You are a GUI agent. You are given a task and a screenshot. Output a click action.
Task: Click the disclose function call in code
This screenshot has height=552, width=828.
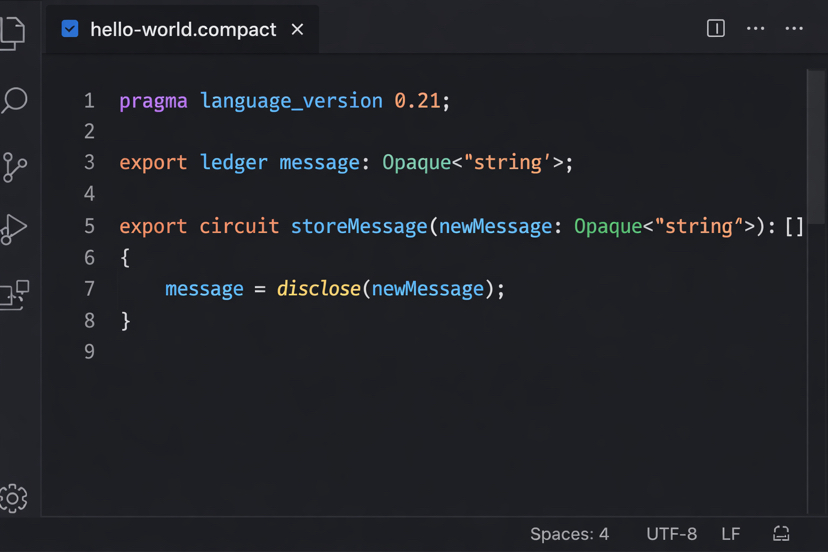[319, 289]
